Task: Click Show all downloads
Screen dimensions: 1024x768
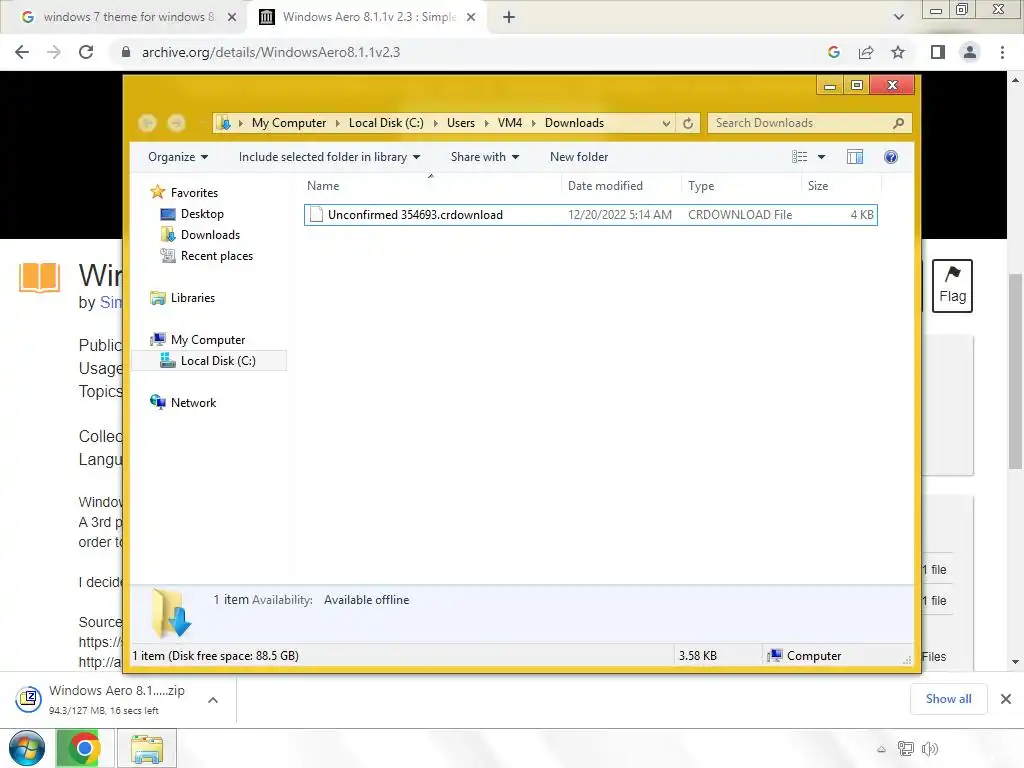Action: [948, 699]
